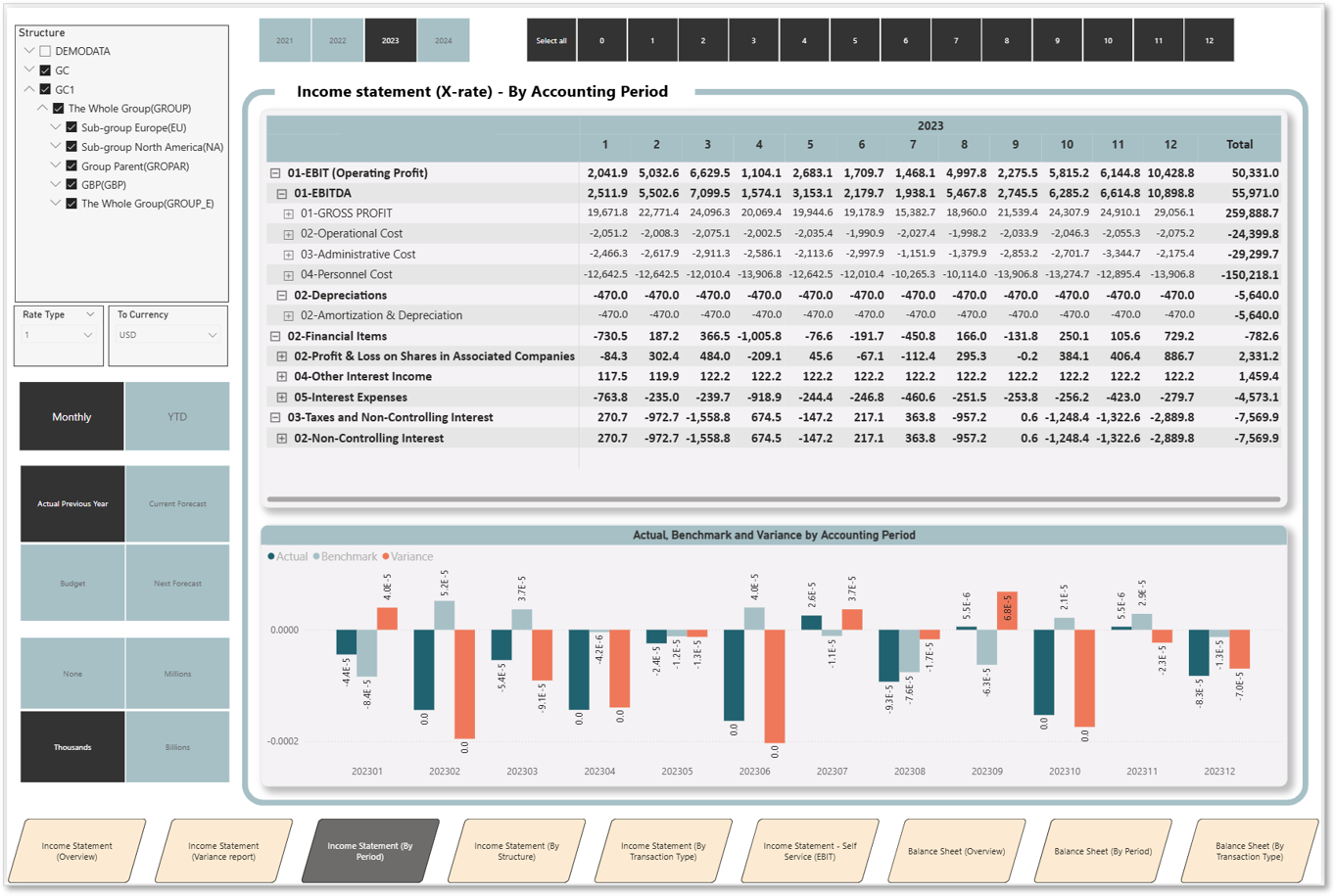Expand the 03-Administrative Cost row
The image size is (1335, 896).
(289, 255)
